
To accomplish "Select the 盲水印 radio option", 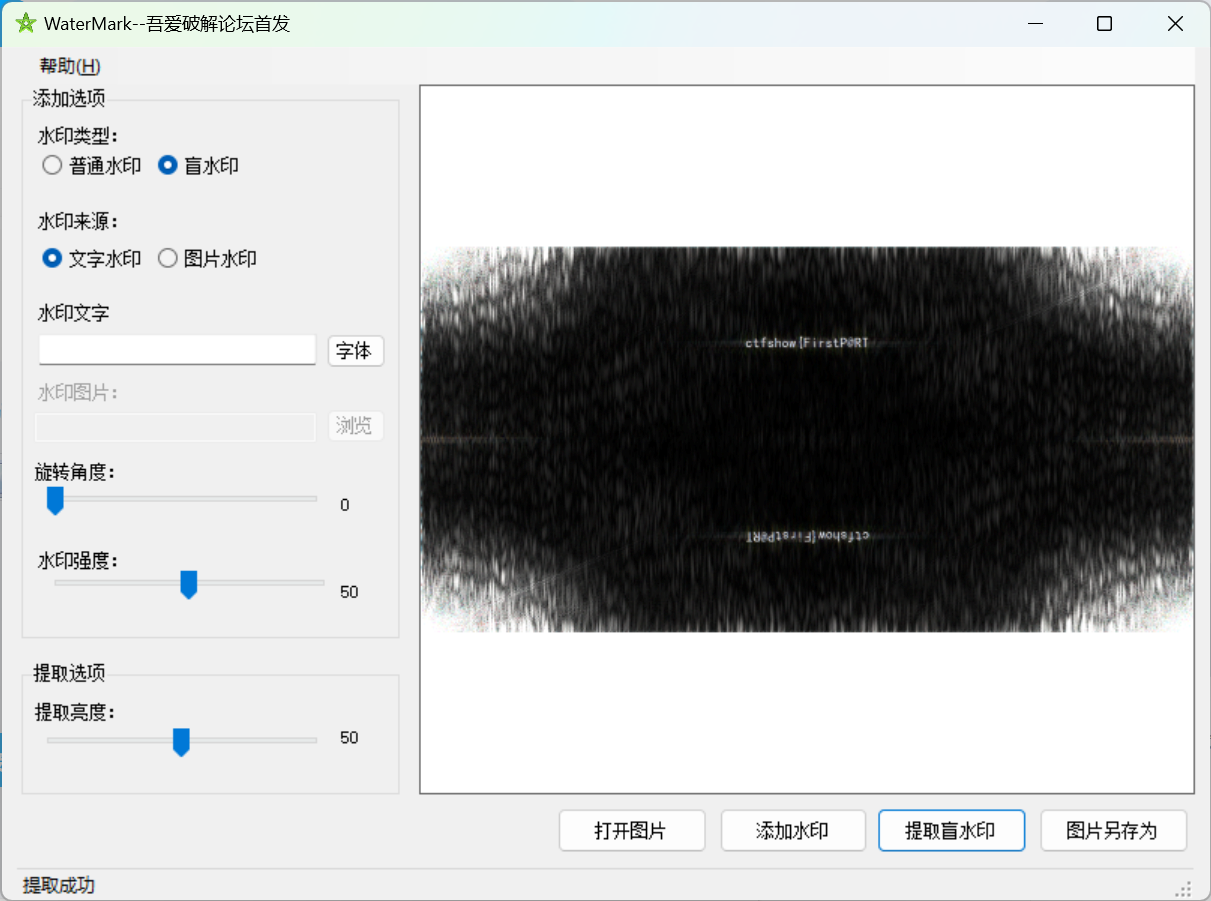I will (168, 166).
